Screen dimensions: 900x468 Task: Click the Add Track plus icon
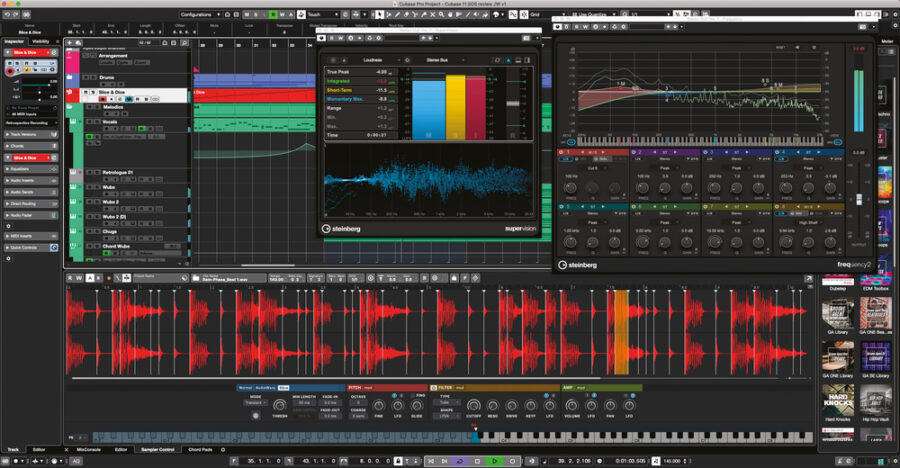[x=70, y=43]
